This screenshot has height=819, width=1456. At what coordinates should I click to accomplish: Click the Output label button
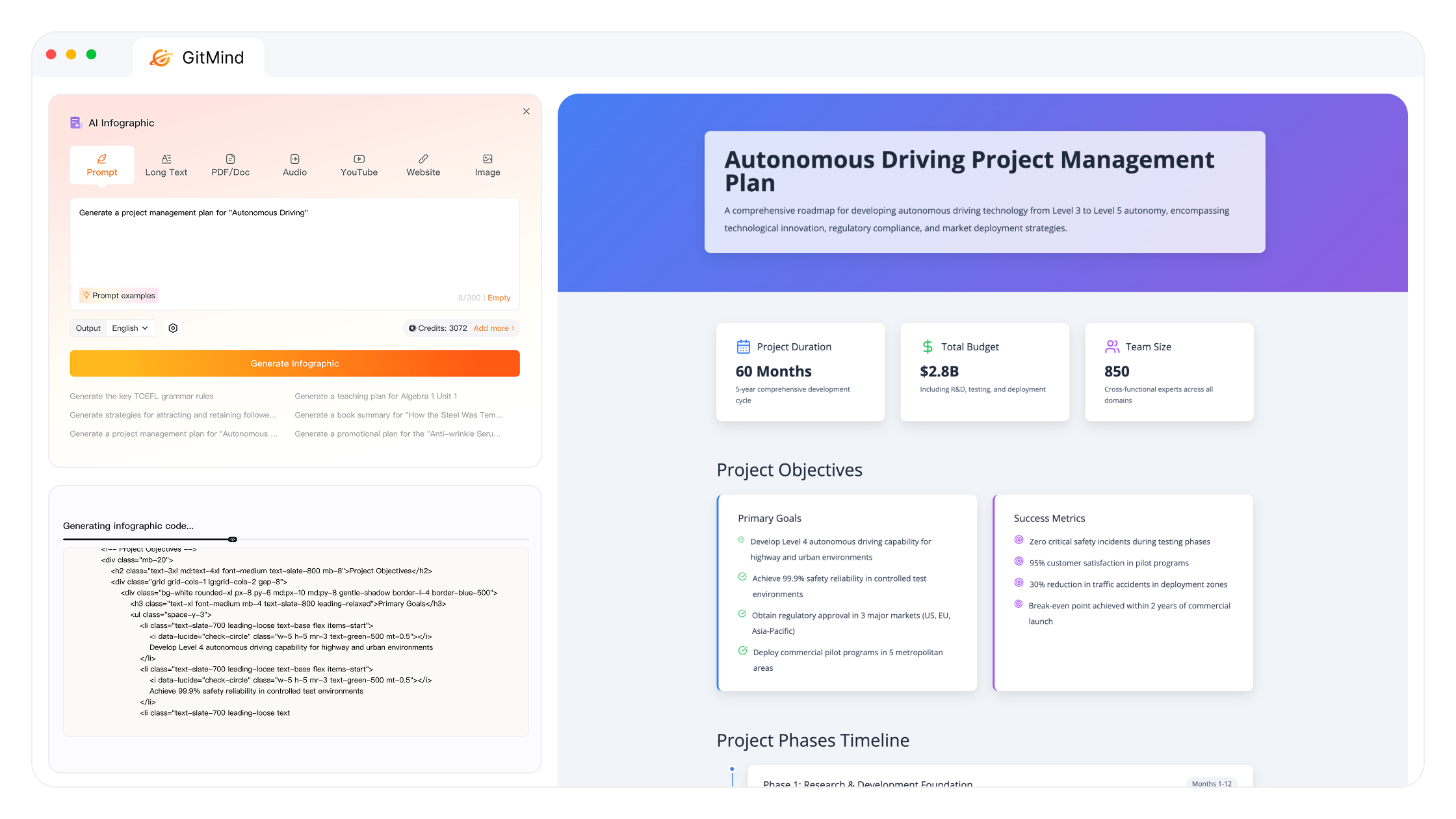point(88,328)
